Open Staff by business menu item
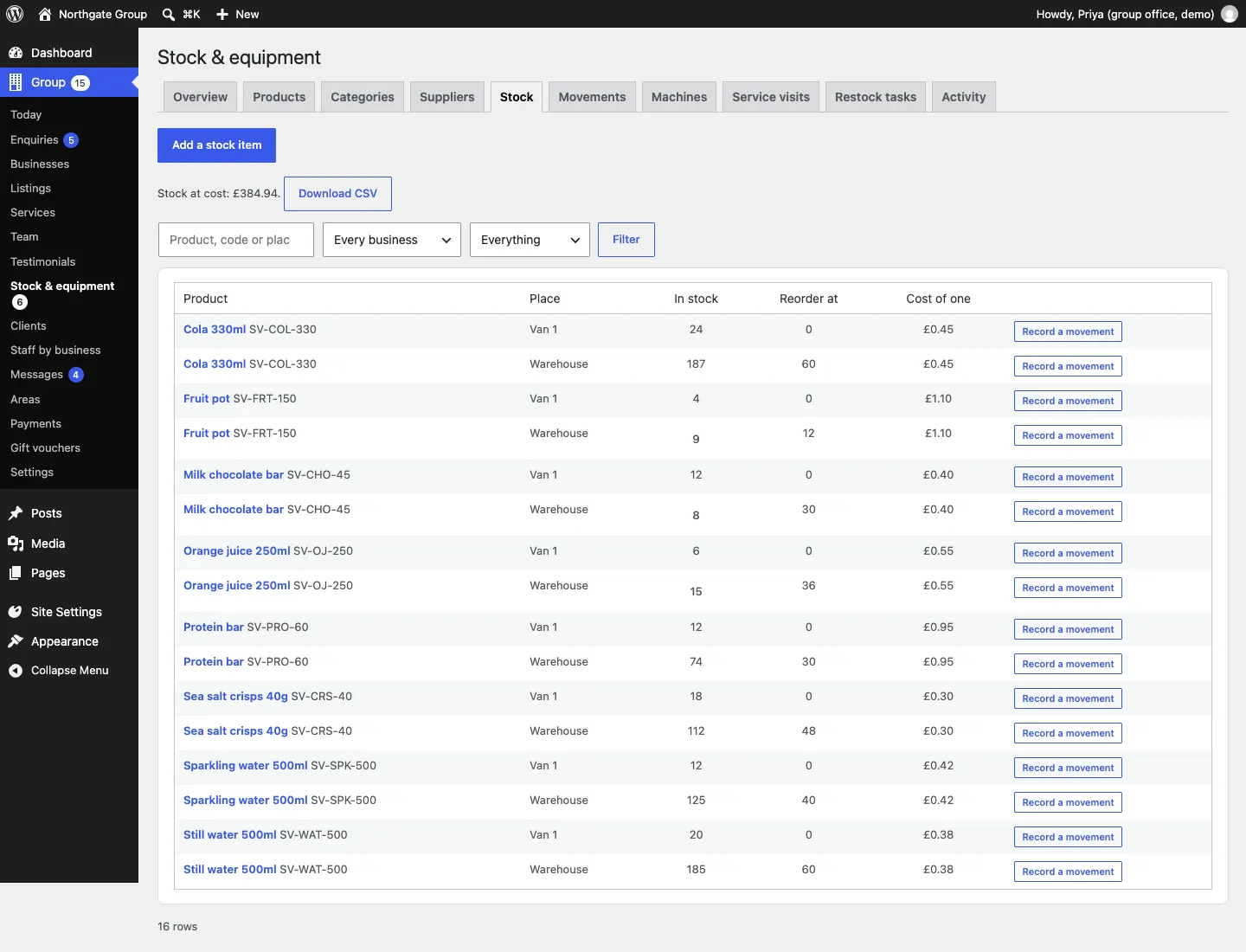This screenshot has width=1246, height=952. pos(55,351)
